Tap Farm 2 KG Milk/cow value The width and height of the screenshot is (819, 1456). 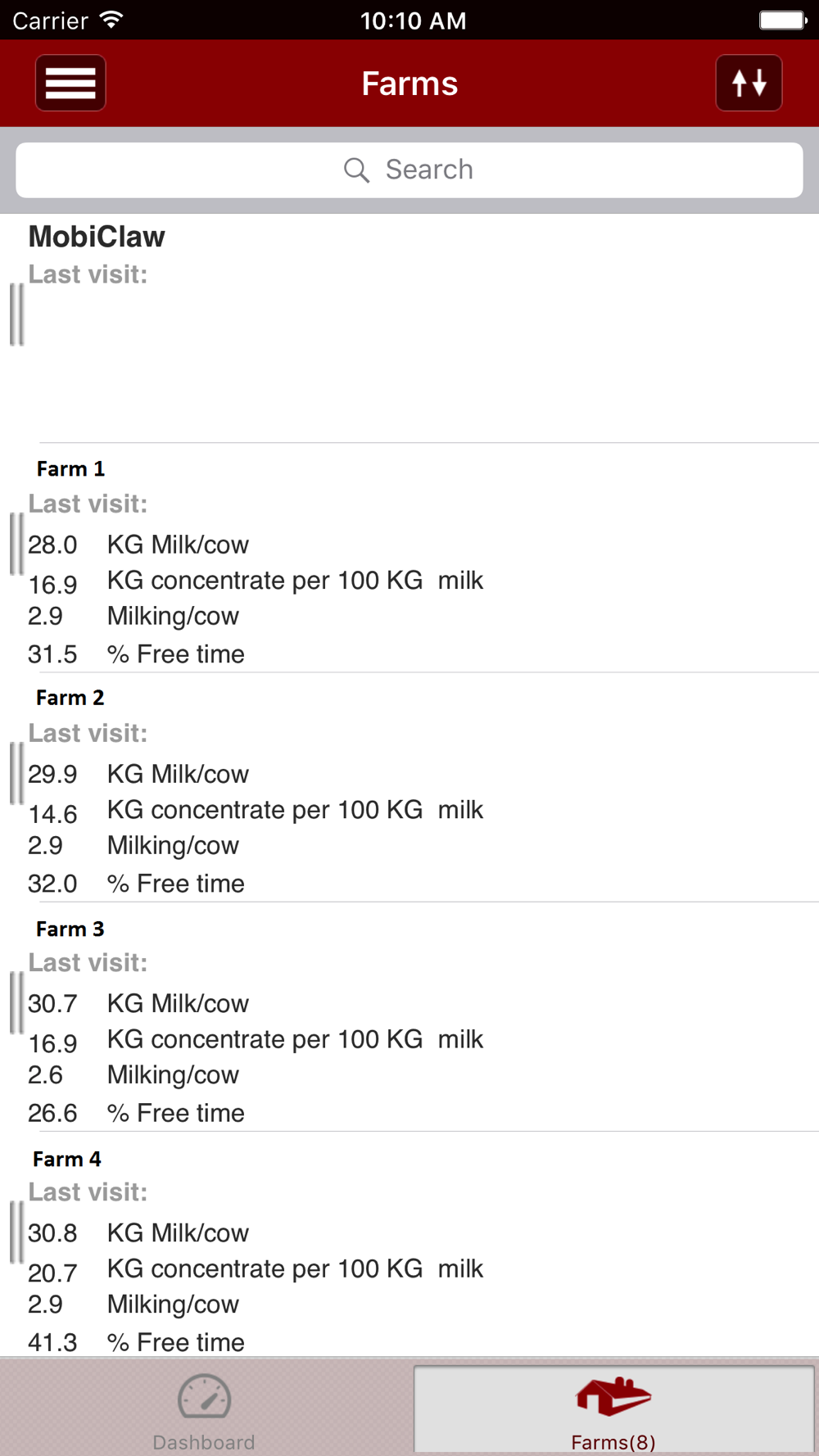[52, 774]
